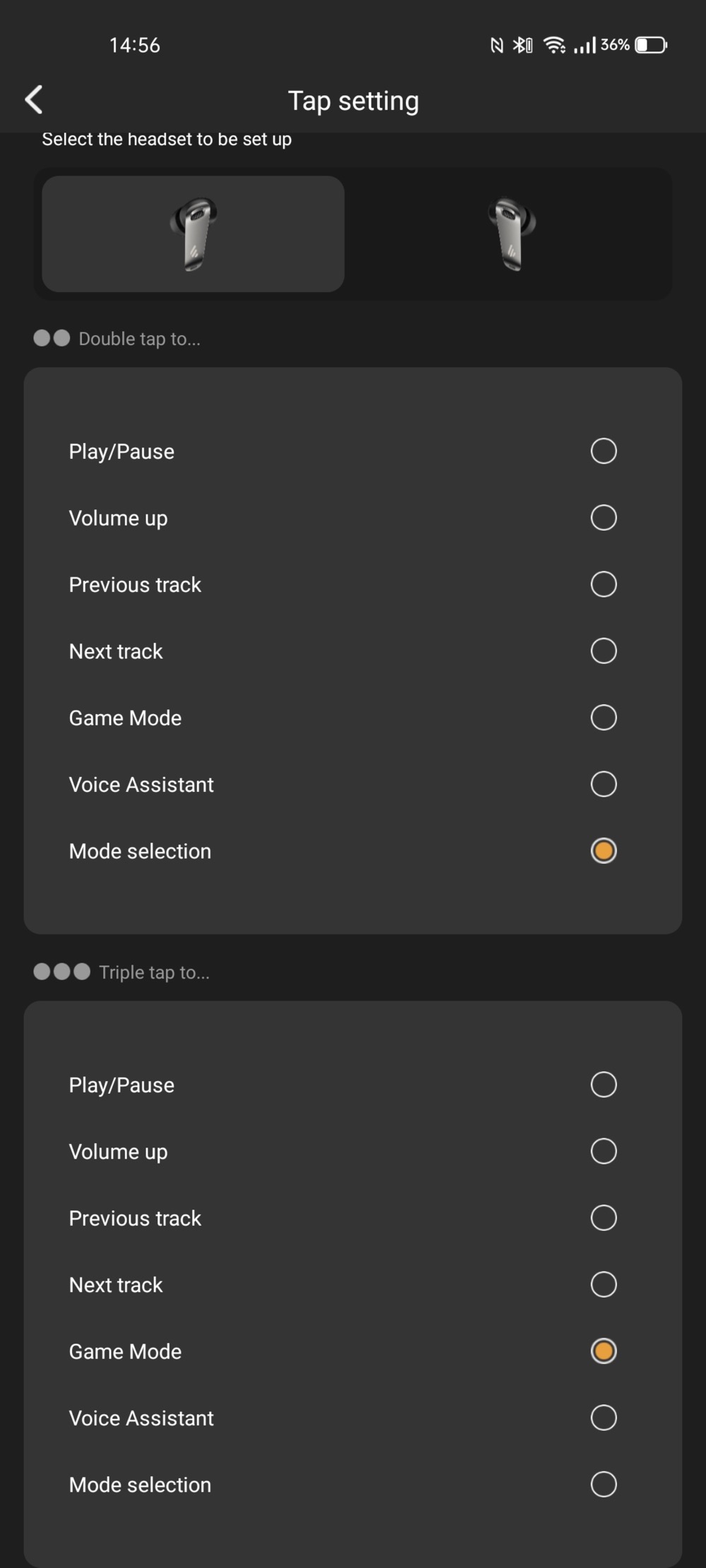706x1568 pixels.
Task: Tap the Wi-Fi status icon
Action: point(555,45)
